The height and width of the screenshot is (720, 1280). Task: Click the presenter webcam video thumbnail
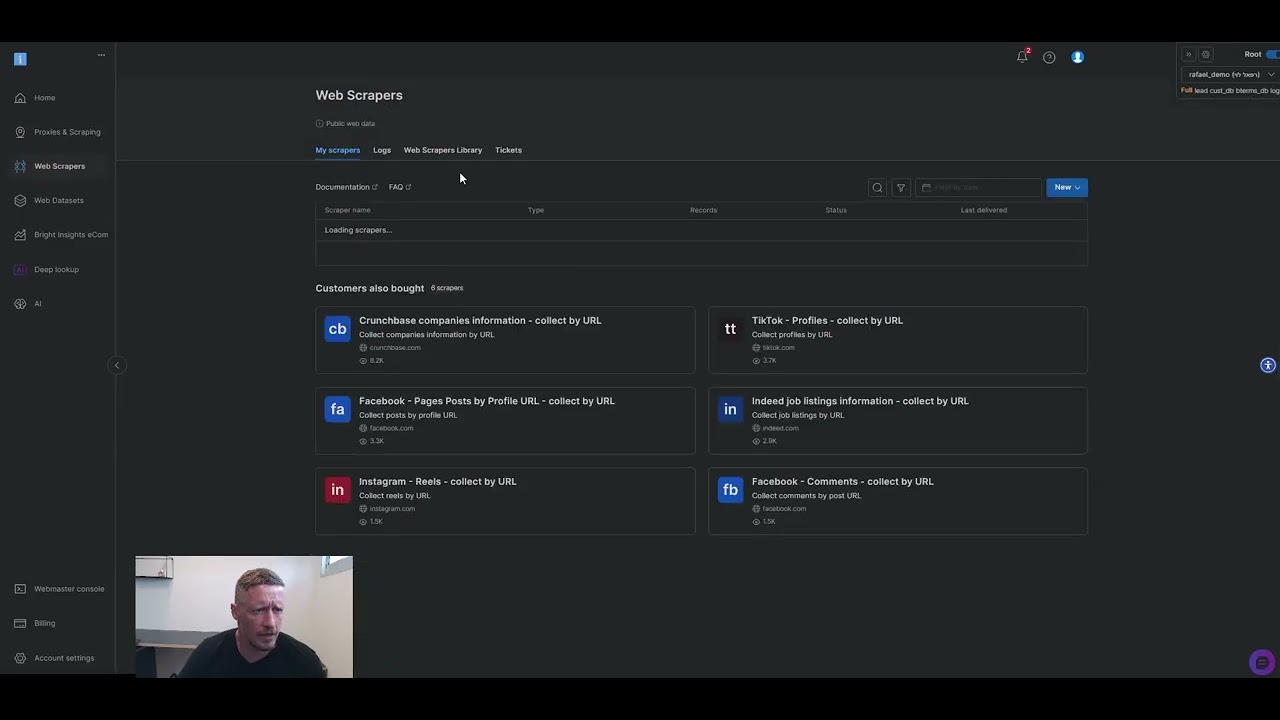tap(244, 617)
